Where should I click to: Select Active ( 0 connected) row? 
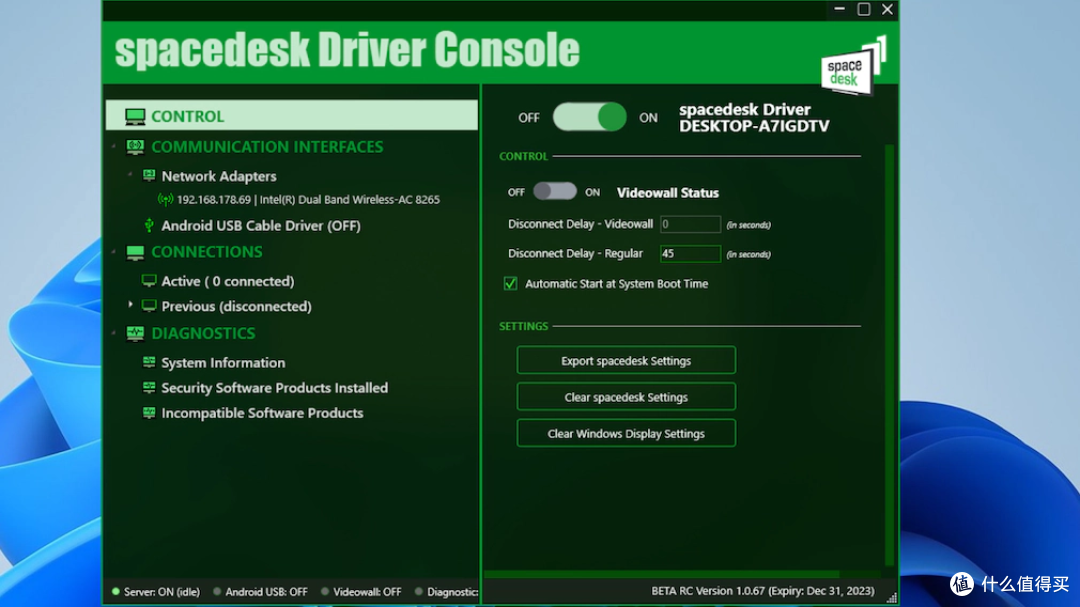227,281
